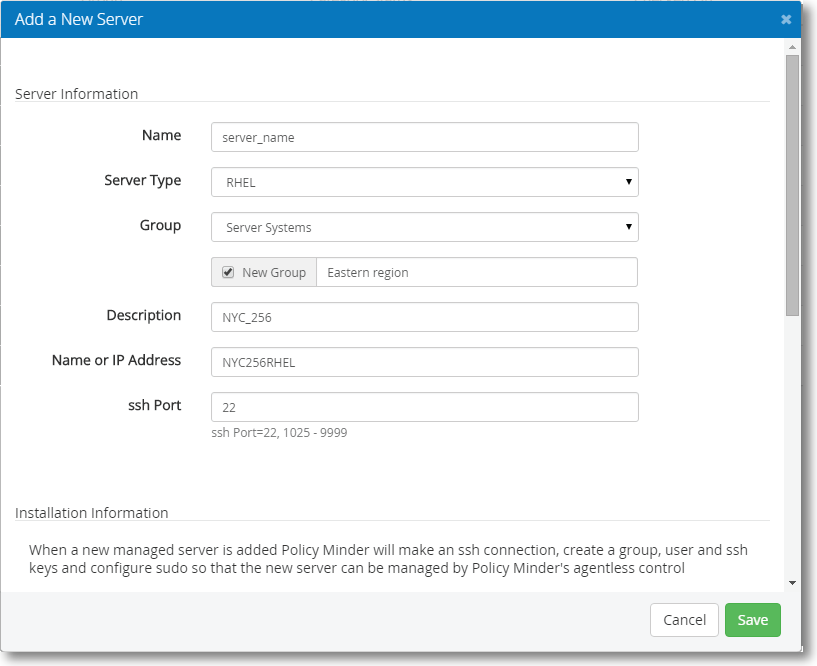
Task: Click the Installation Information section heading
Action: (x=92, y=513)
